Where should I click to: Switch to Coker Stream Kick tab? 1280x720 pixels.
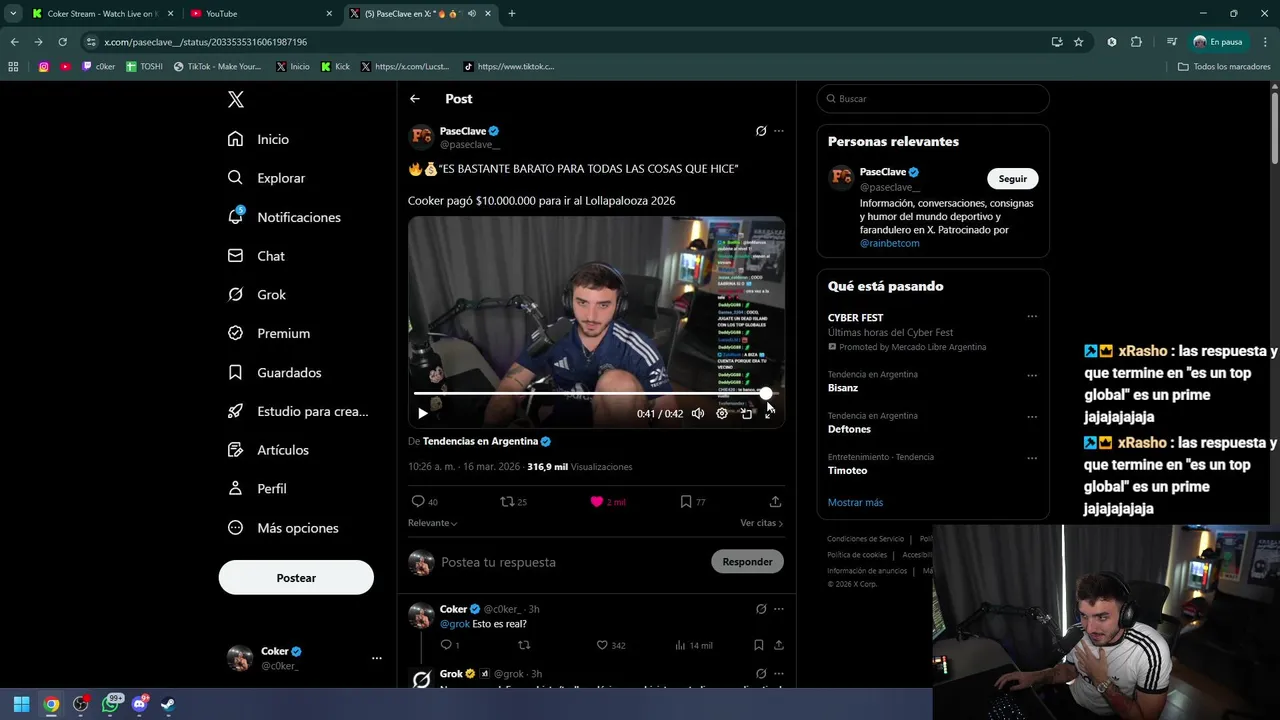pyautogui.click(x=100, y=14)
